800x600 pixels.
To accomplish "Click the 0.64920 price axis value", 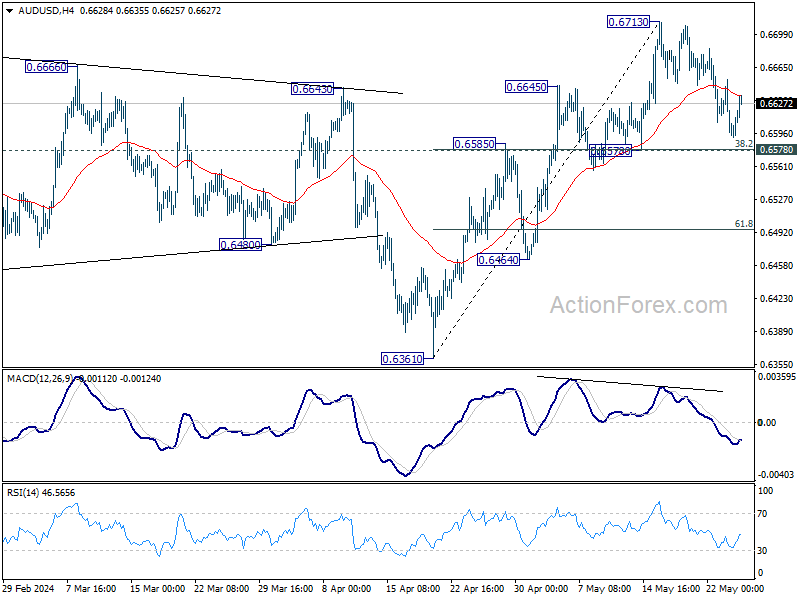I will 777,233.
